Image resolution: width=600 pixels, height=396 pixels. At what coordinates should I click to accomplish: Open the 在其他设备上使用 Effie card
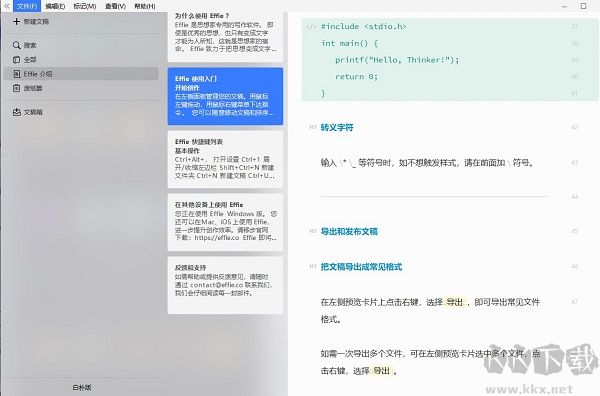[x=225, y=222]
